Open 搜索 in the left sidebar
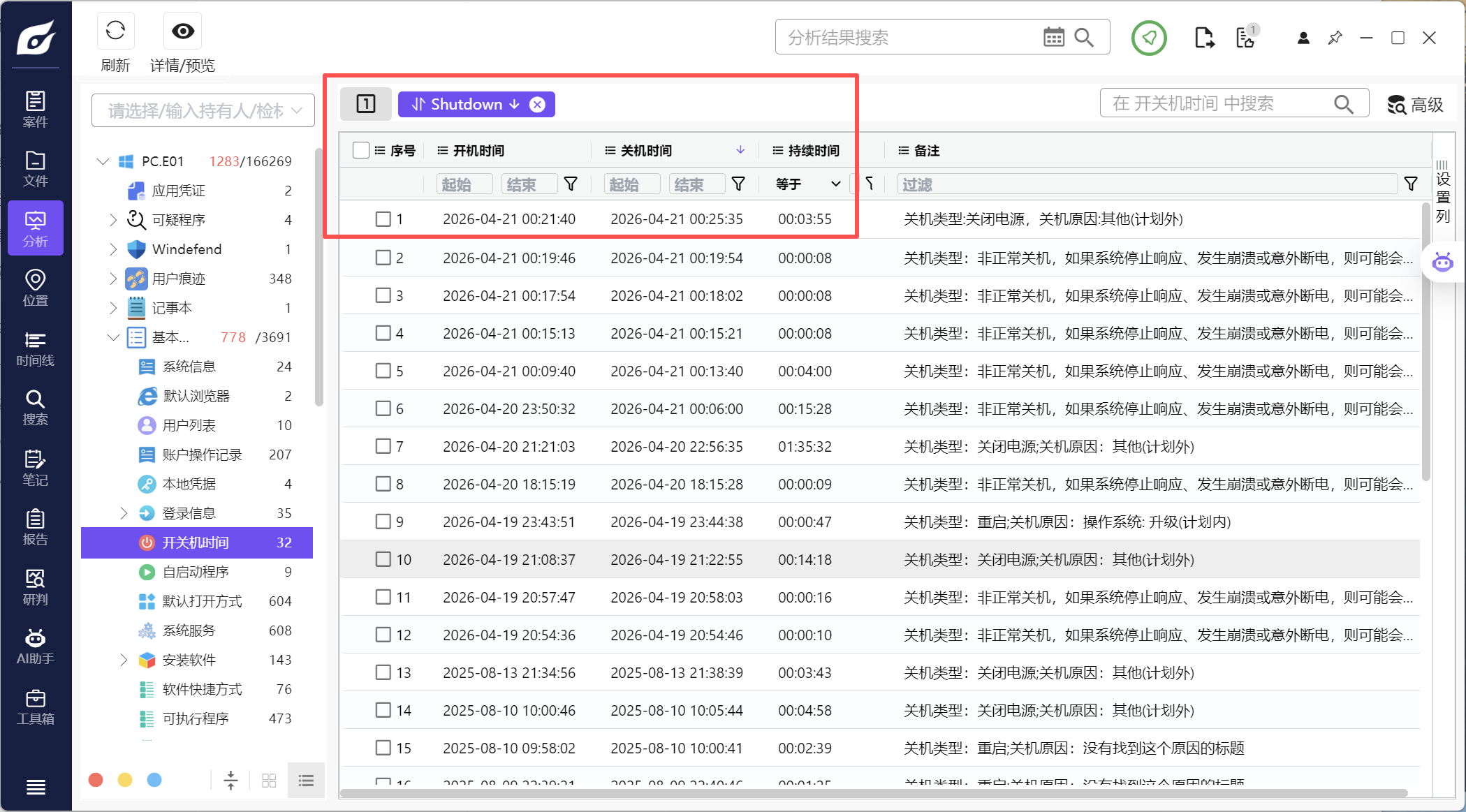1466x812 pixels. pyautogui.click(x=35, y=408)
